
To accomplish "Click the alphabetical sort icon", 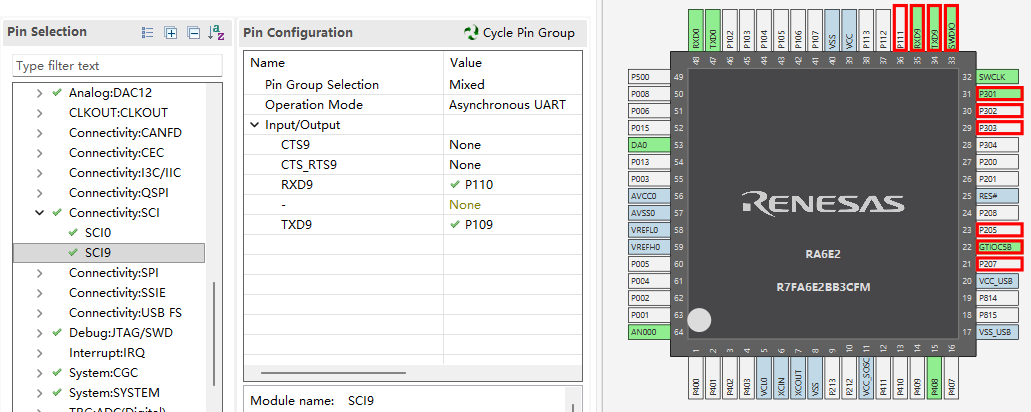I will (x=216, y=33).
